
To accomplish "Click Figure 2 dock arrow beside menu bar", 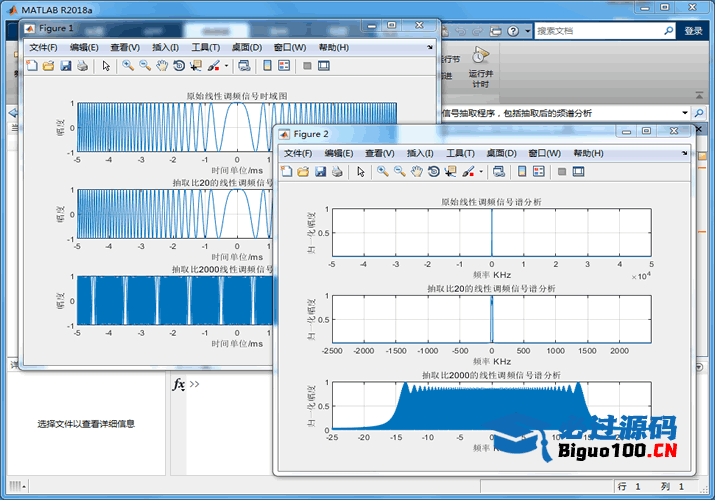I will [684, 153].
